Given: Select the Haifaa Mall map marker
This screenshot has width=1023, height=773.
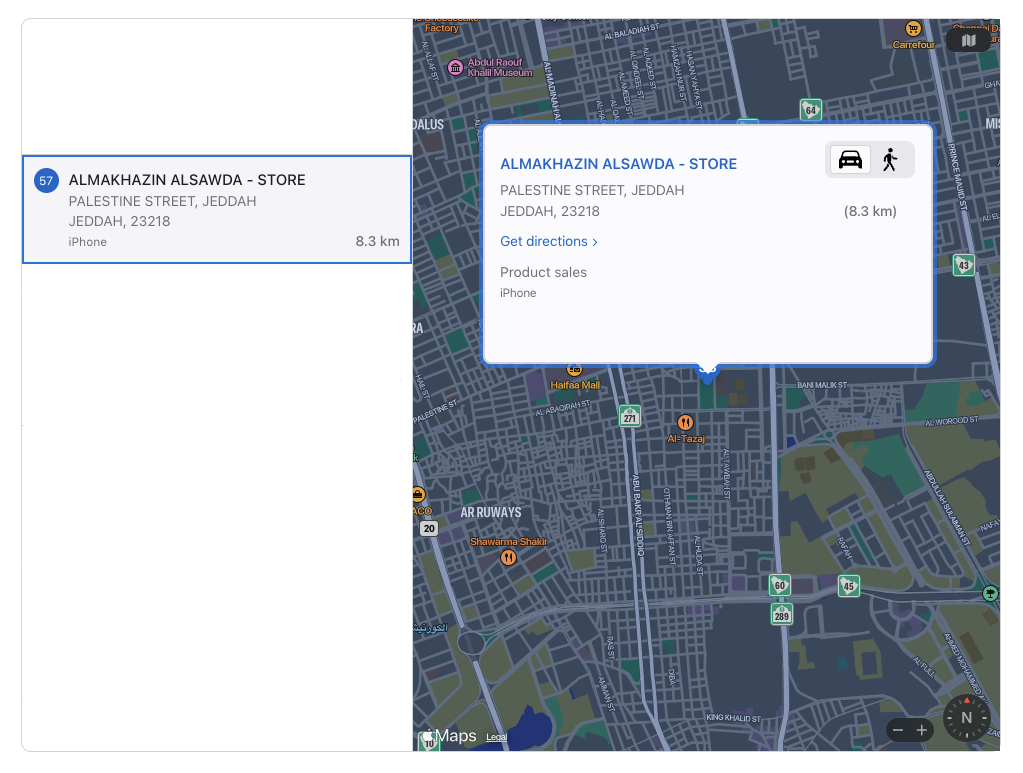Looking at the screenshot, I should pos(575,369).
